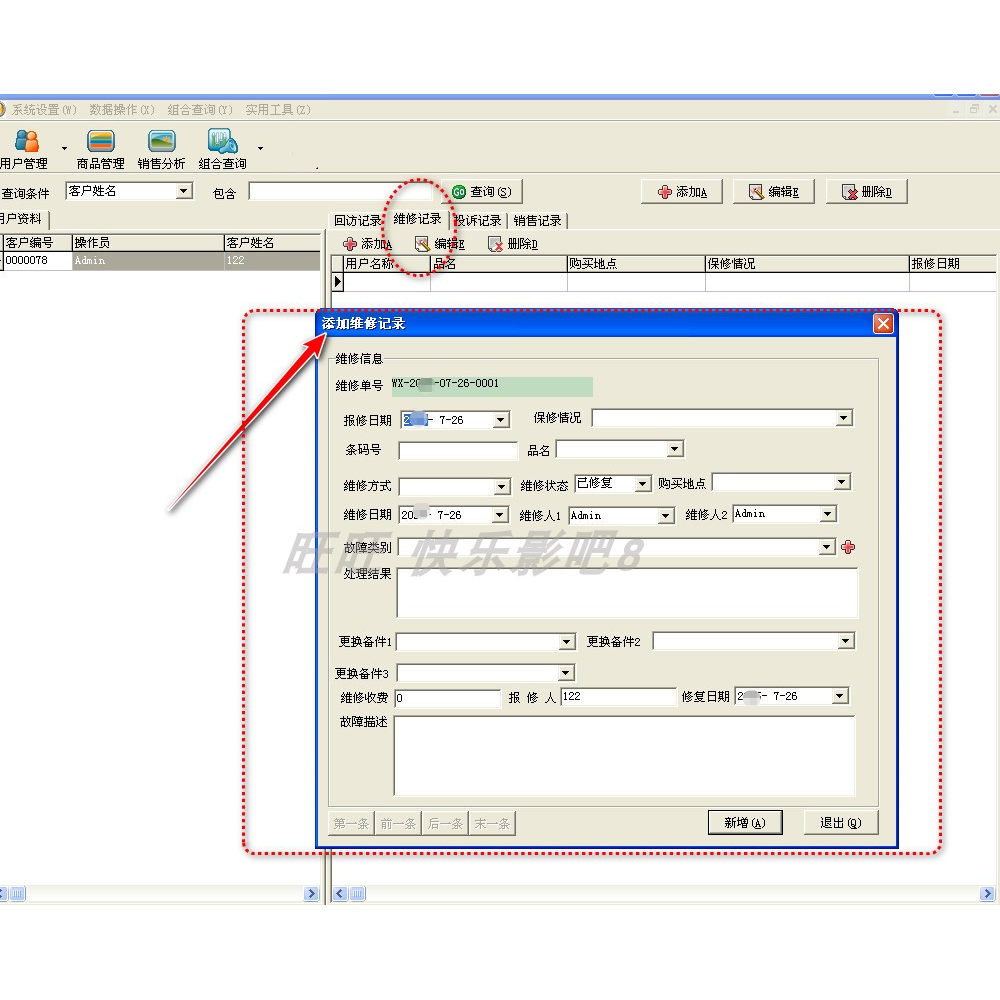Click 添加A in repair records toolbar

[367, 244]
